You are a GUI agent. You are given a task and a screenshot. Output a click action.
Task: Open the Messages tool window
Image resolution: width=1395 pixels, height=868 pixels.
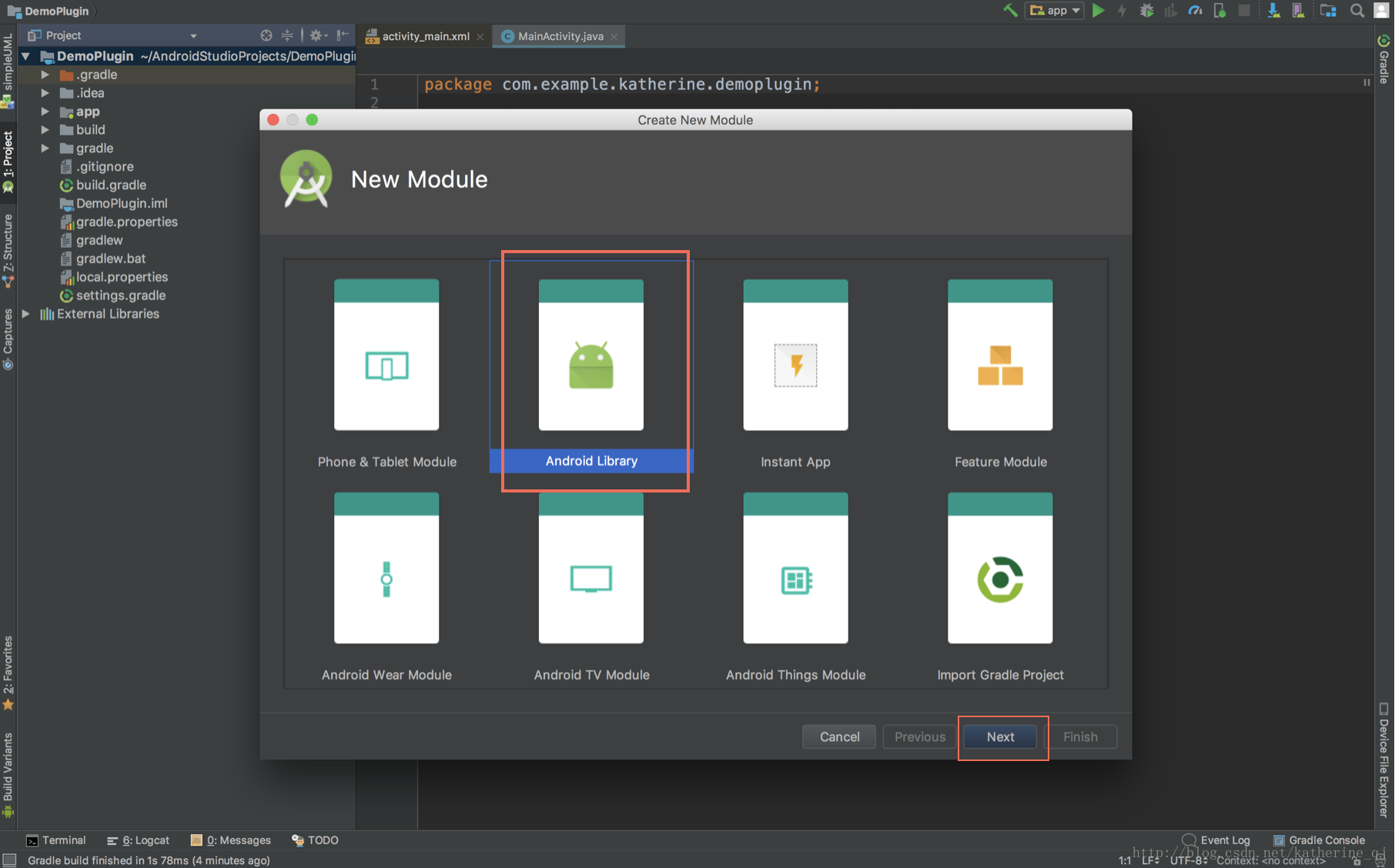(231, 840)
